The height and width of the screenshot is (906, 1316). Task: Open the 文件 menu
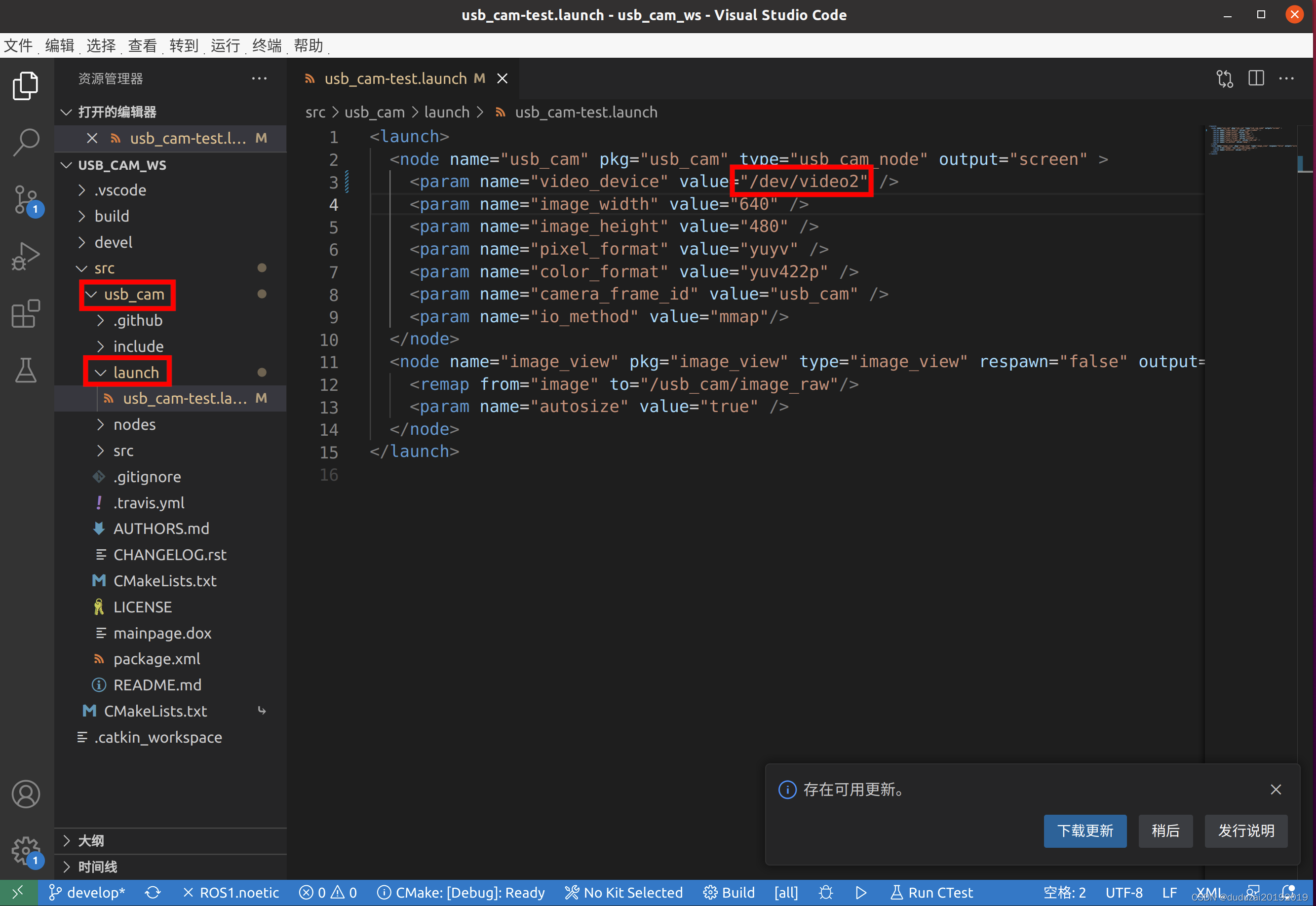pos(18,45)
